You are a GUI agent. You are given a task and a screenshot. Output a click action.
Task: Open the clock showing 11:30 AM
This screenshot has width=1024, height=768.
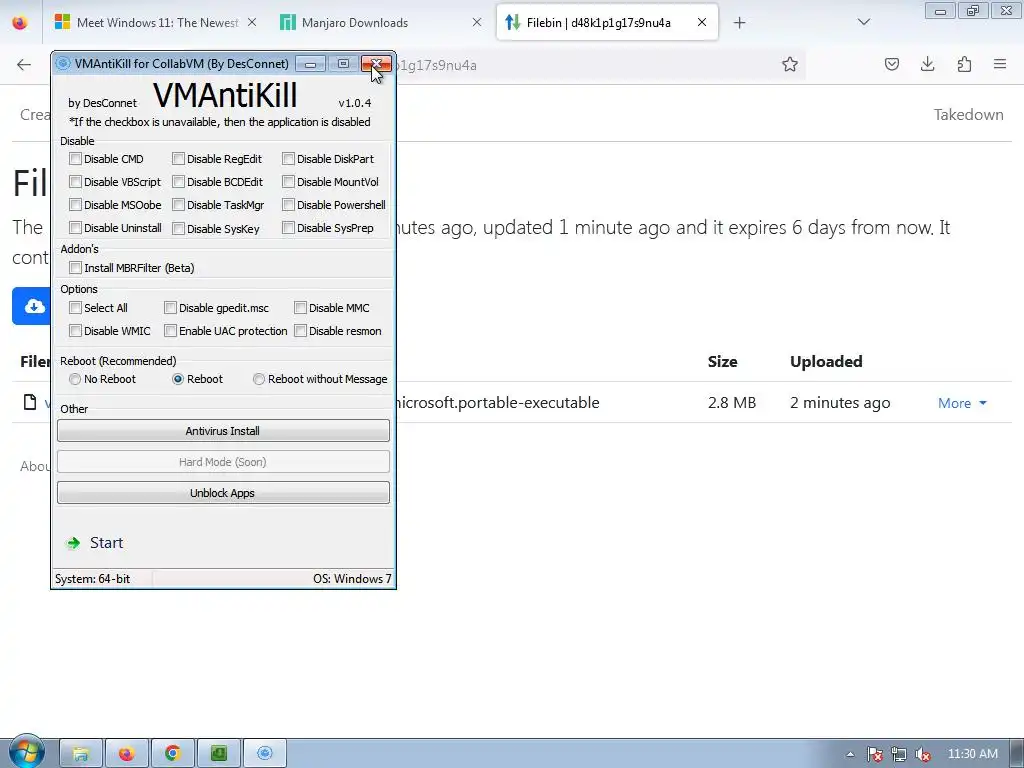tap(972, 754)
